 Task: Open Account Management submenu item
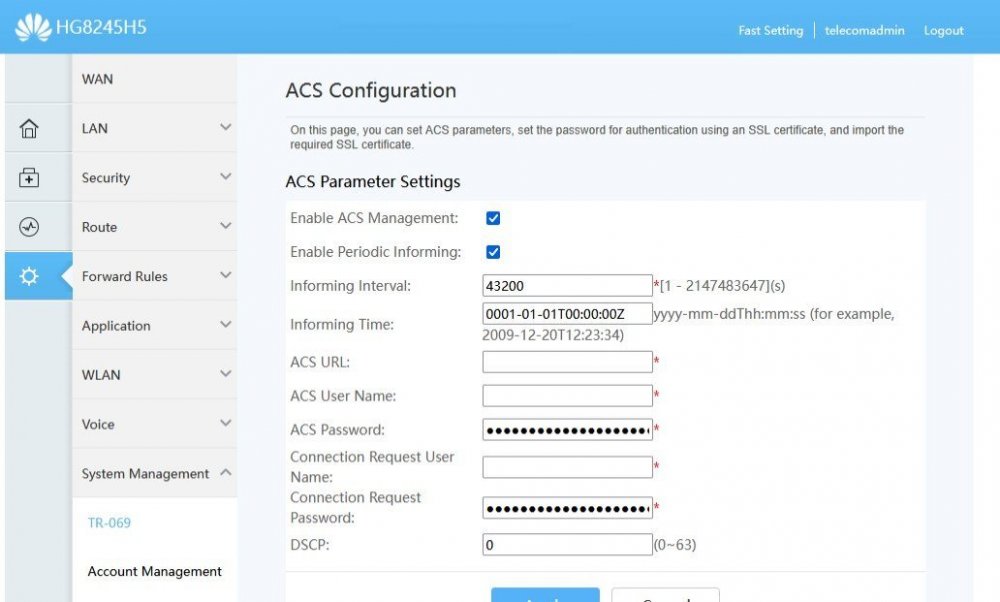(155, 572)
